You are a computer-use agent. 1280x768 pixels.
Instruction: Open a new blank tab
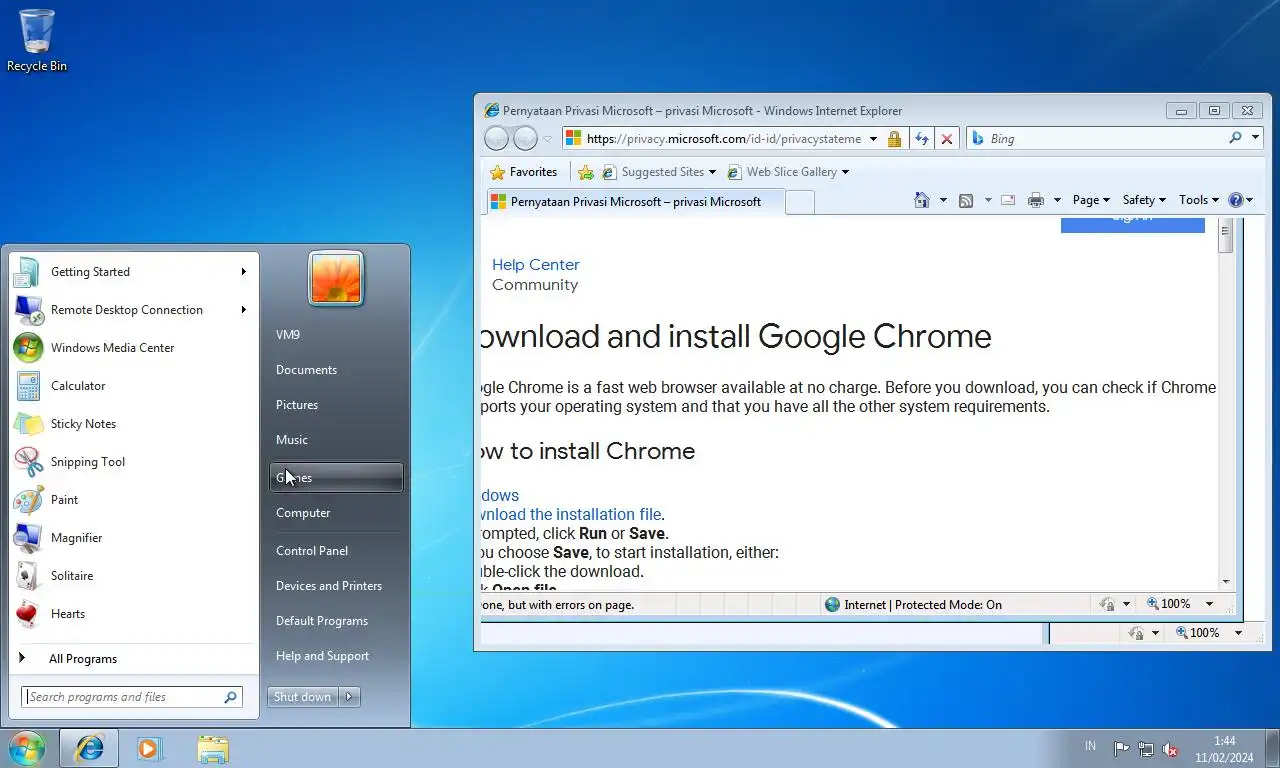pyautogui.click(x=800, y=203)
